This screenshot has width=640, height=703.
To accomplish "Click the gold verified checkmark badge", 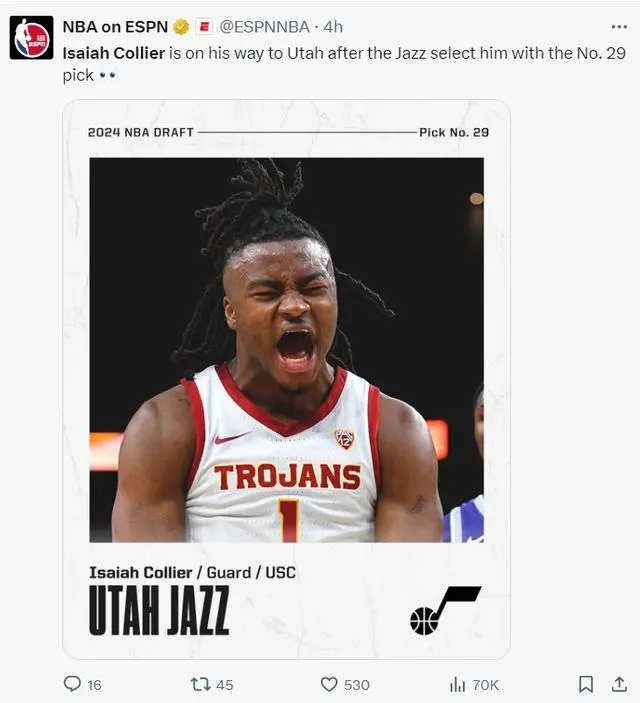I will pos(181,27).
